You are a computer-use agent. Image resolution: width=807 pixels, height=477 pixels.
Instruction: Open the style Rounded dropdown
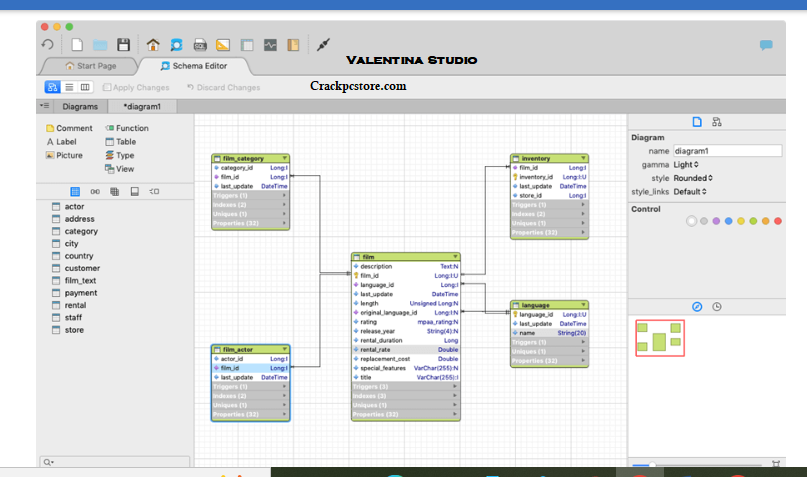point(689,178)
